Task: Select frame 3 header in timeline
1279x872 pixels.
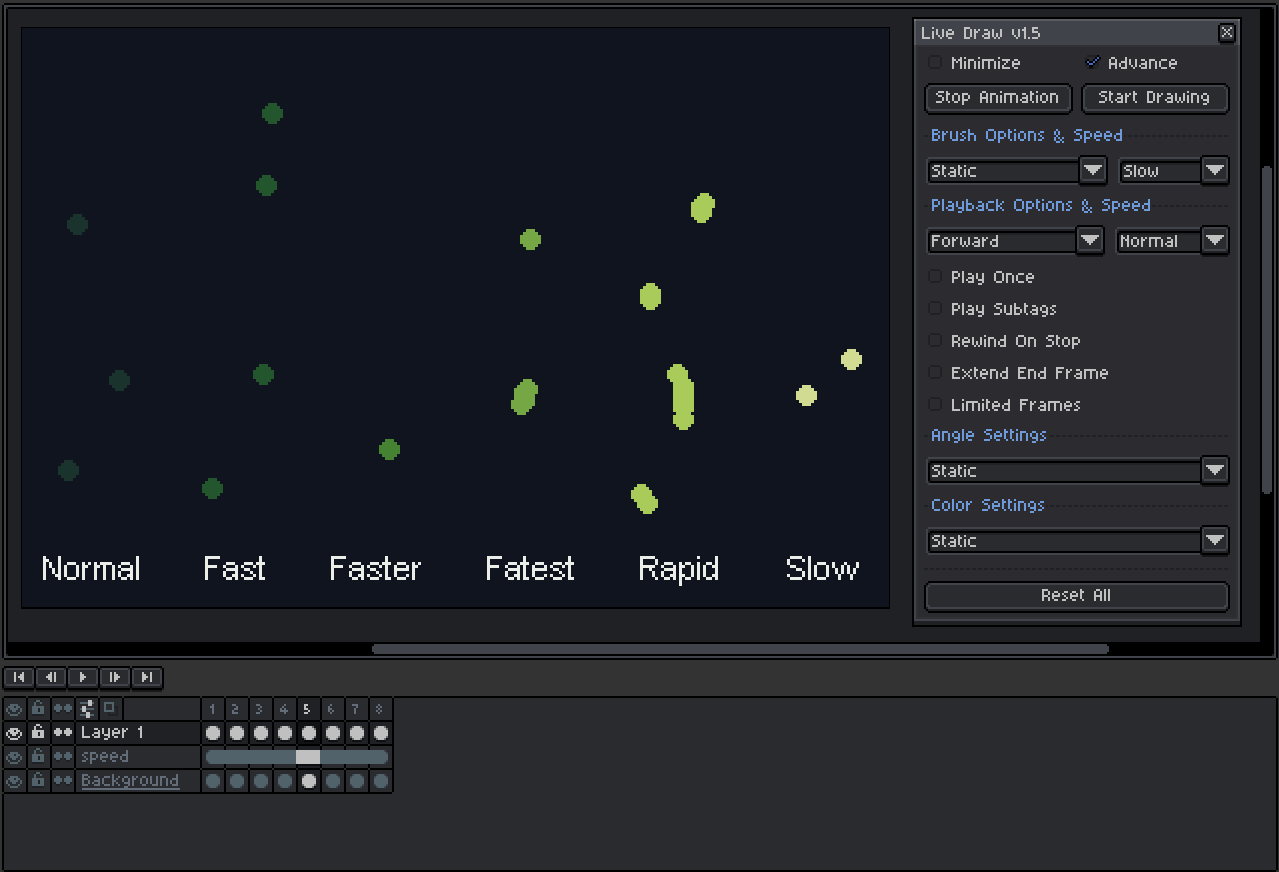Action: (261, 709)
